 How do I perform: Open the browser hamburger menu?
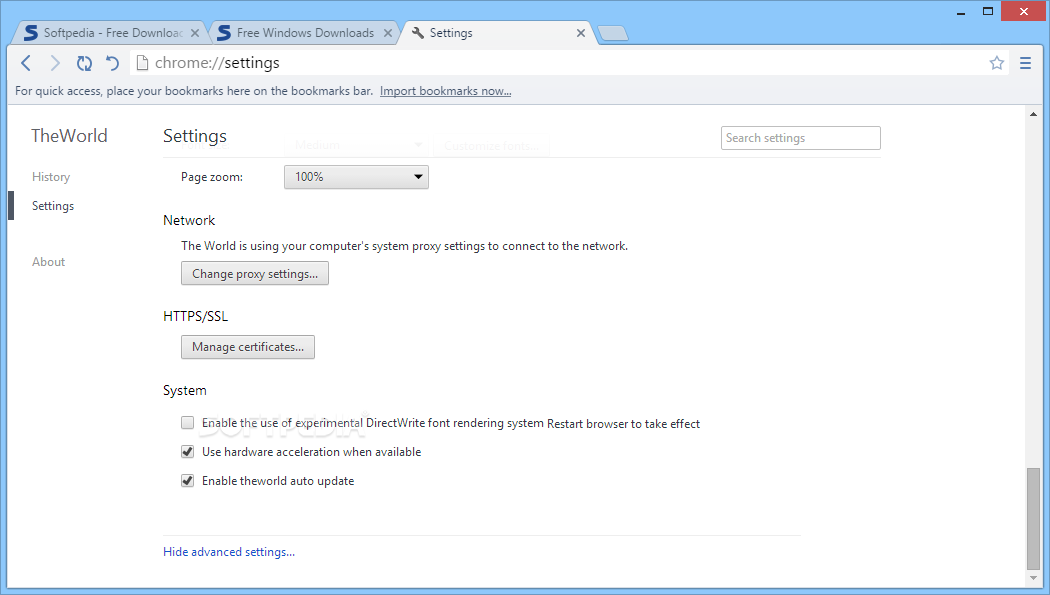coord(1025,63)
